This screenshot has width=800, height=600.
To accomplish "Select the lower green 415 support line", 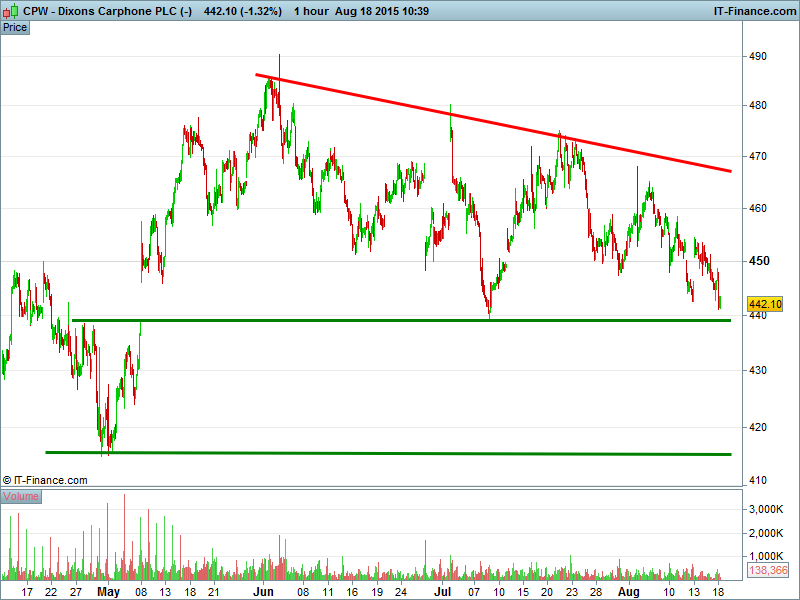I will click(x=388, y=453).
